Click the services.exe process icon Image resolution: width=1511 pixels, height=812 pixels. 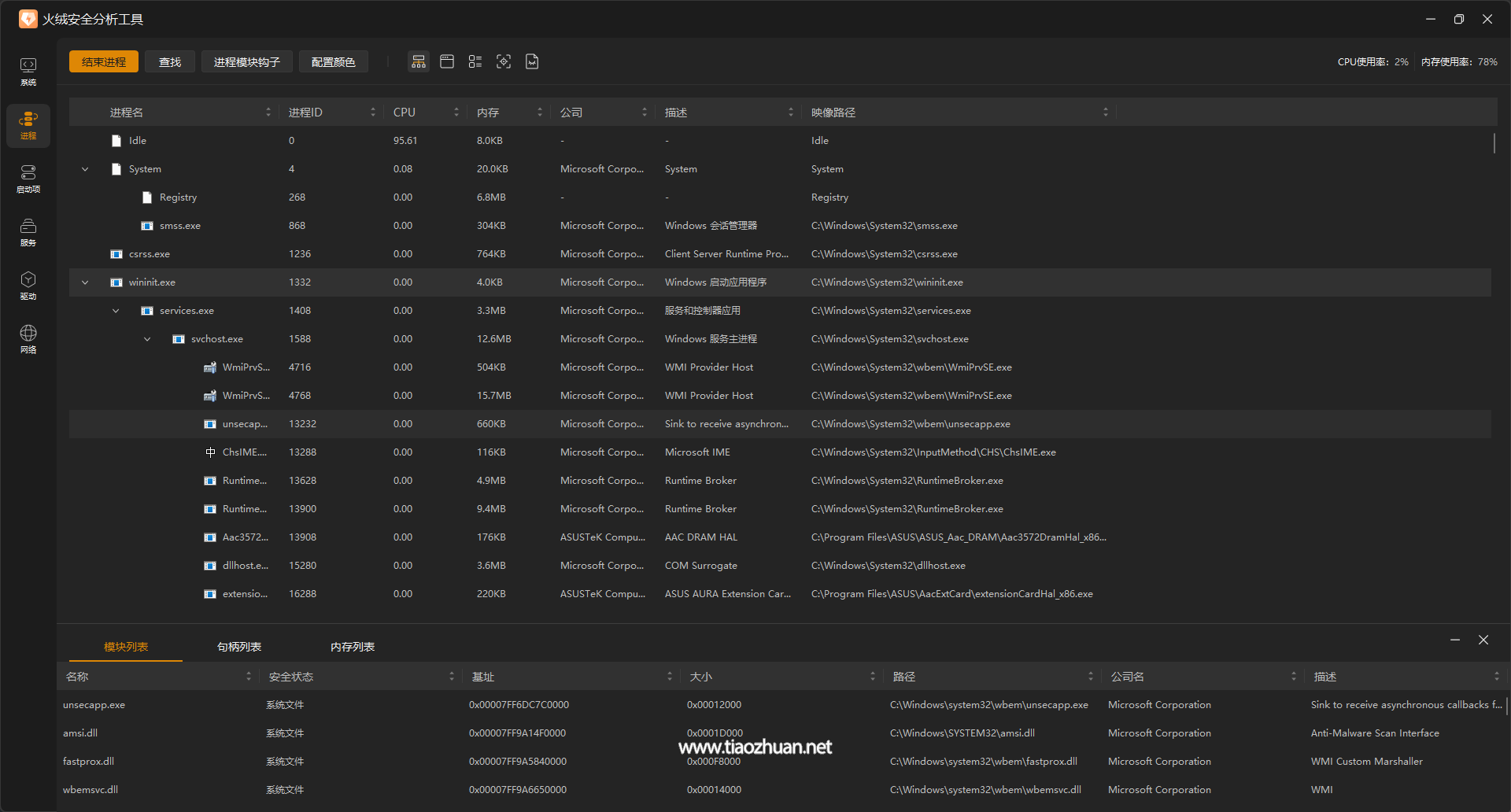(x=147, y=311)
